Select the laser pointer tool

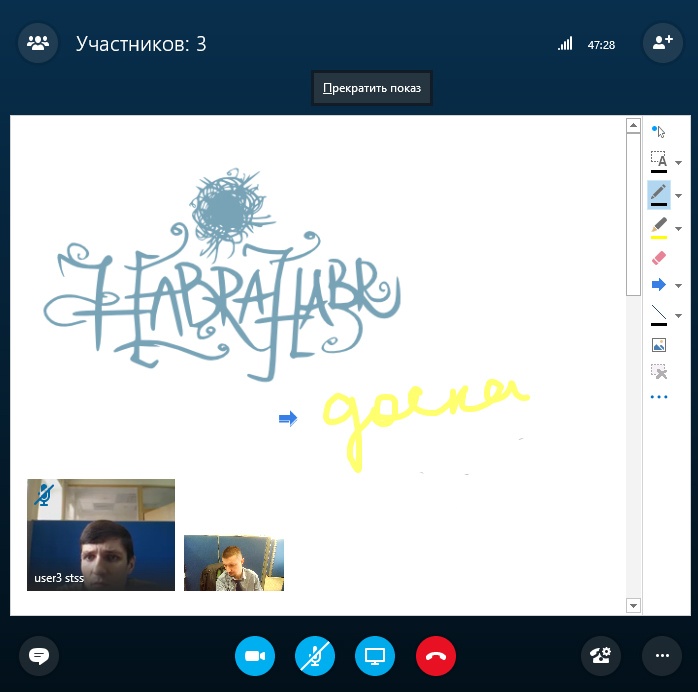(x=658, y=131)
